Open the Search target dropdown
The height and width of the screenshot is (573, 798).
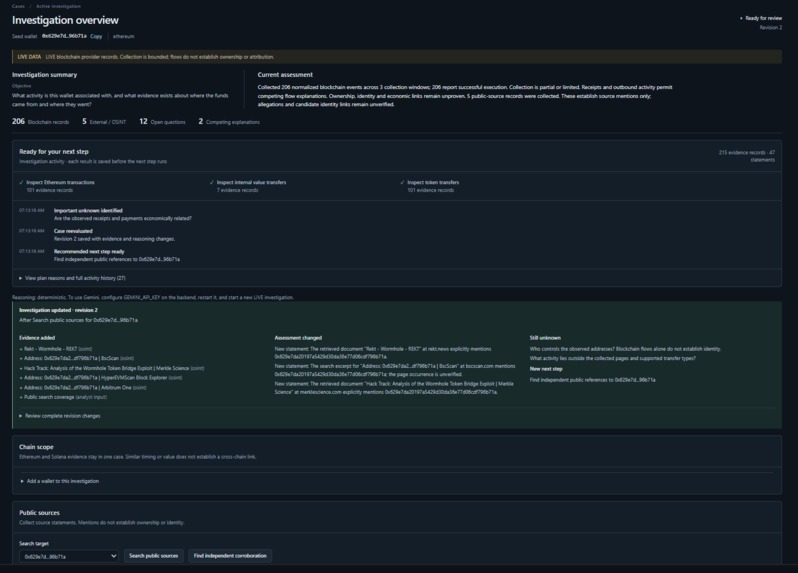69,556
